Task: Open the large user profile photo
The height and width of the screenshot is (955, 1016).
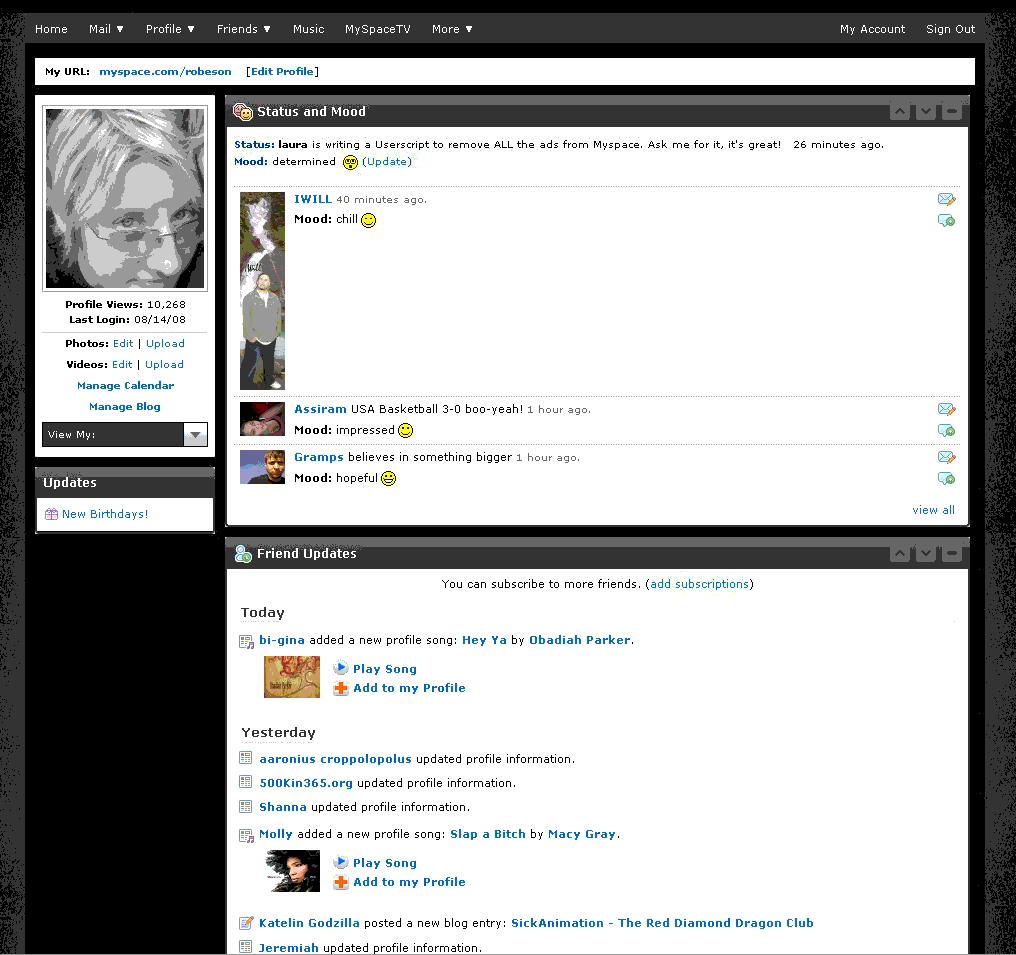Action: click(125, 198)
